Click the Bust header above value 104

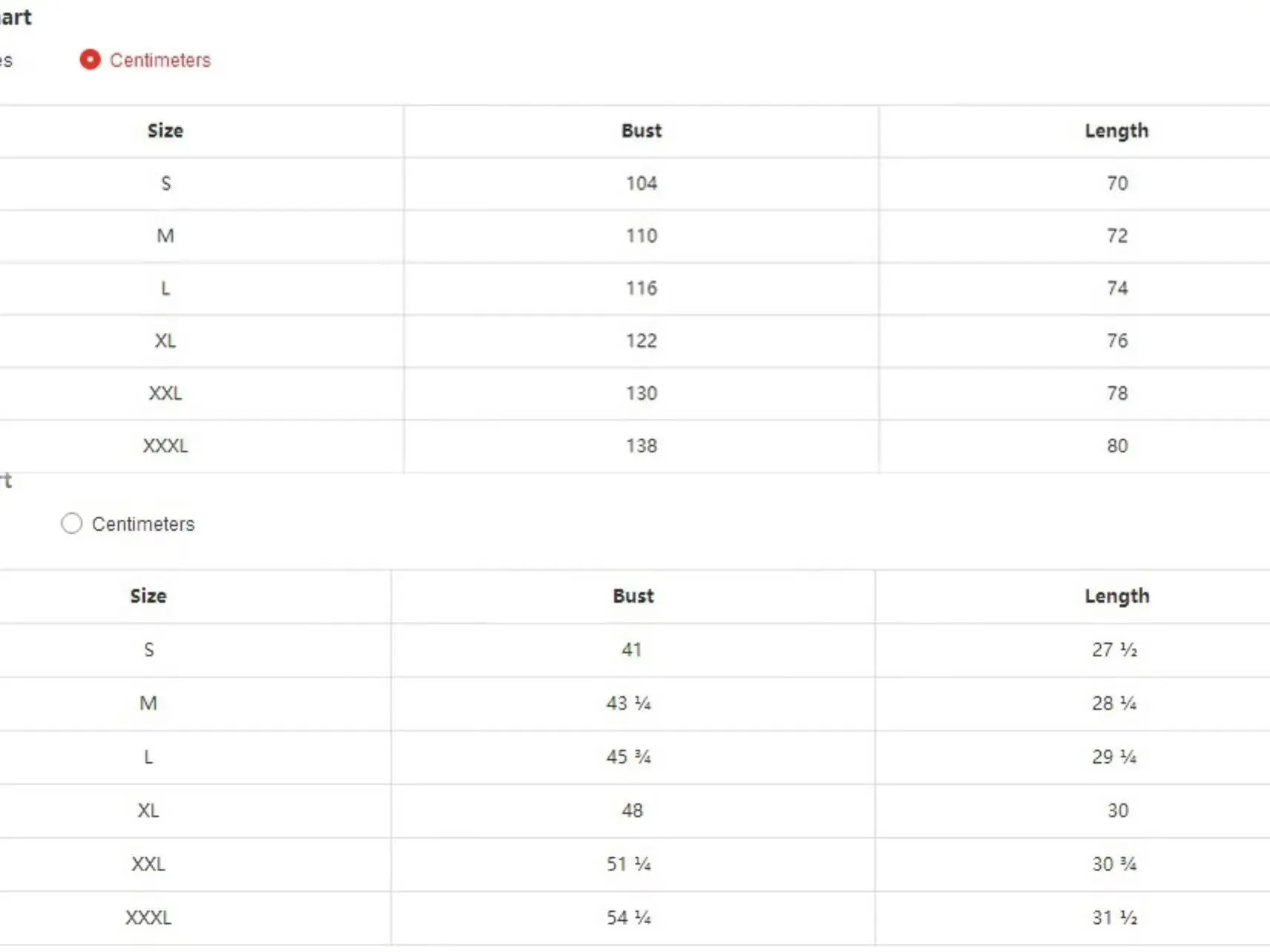click(641, 130)
